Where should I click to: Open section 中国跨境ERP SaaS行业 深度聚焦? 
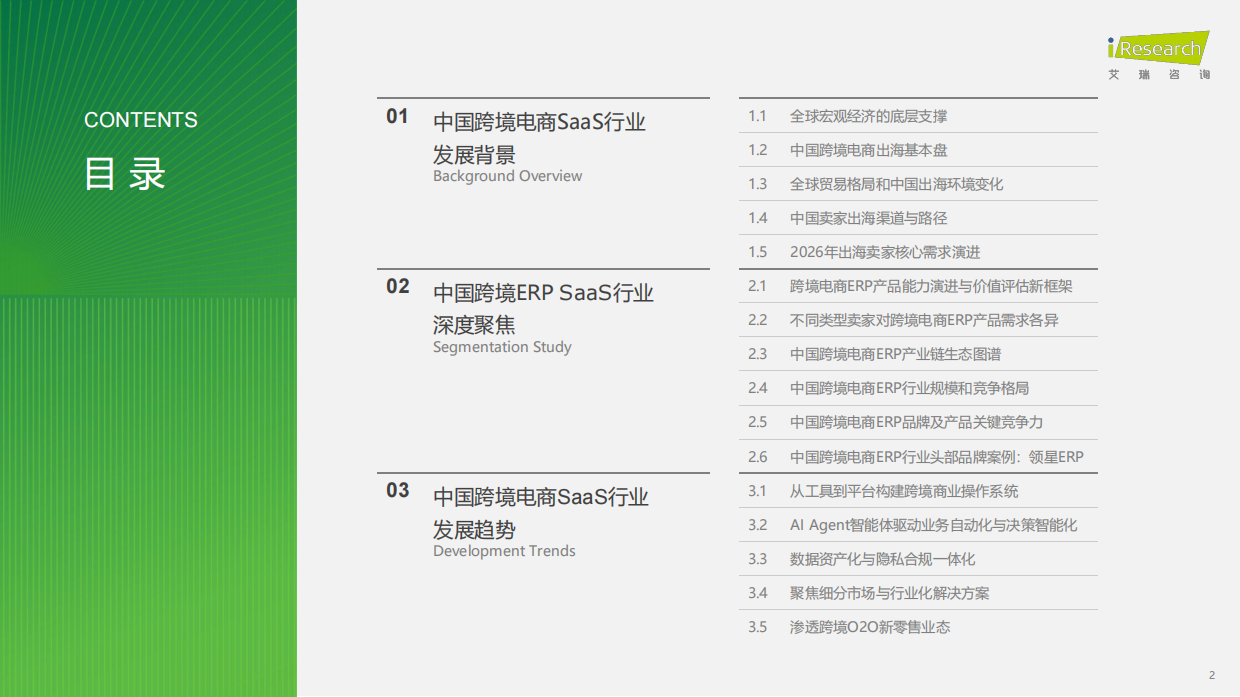543,309
